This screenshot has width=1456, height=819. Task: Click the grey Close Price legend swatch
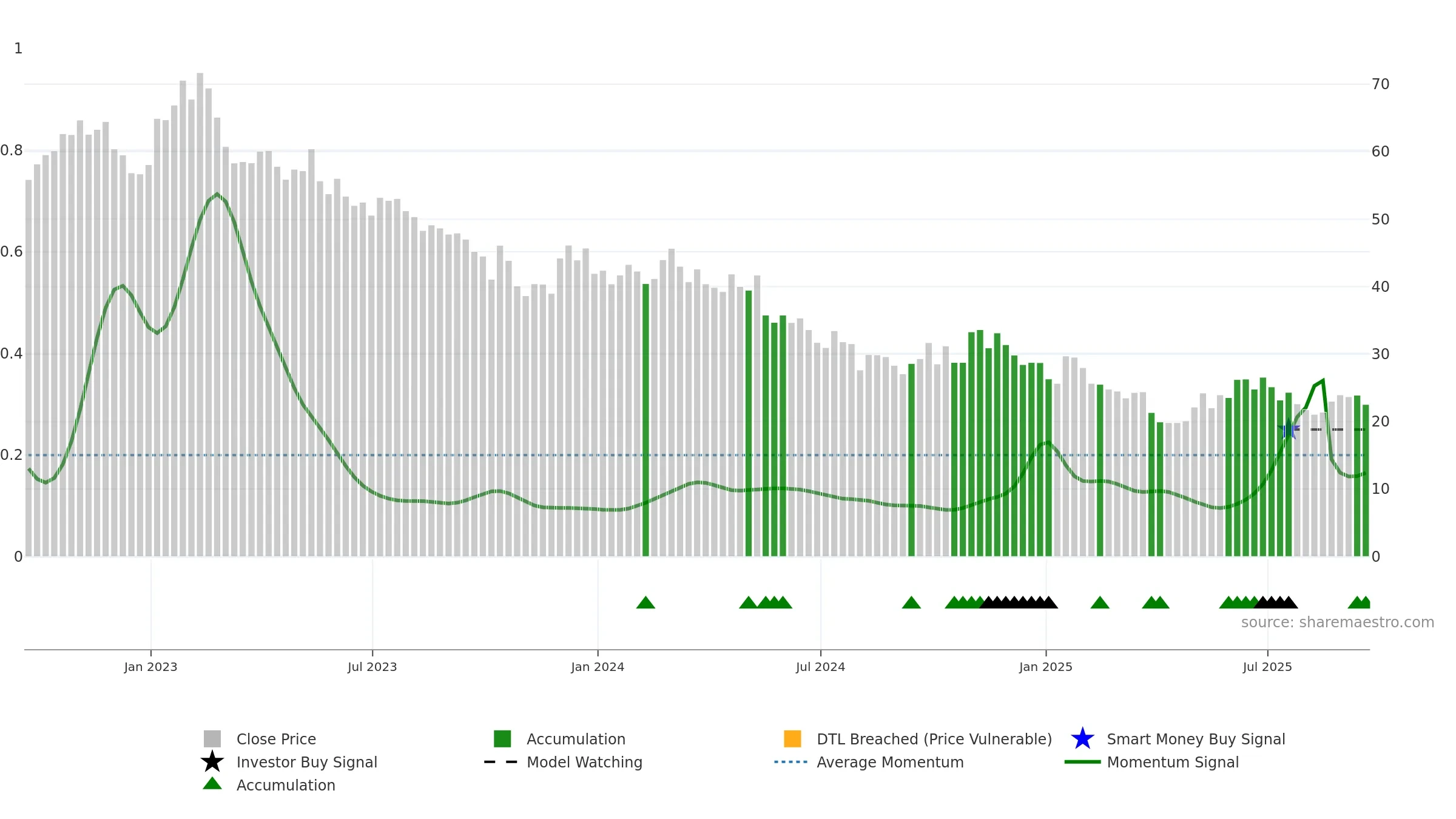click(212, 739)
